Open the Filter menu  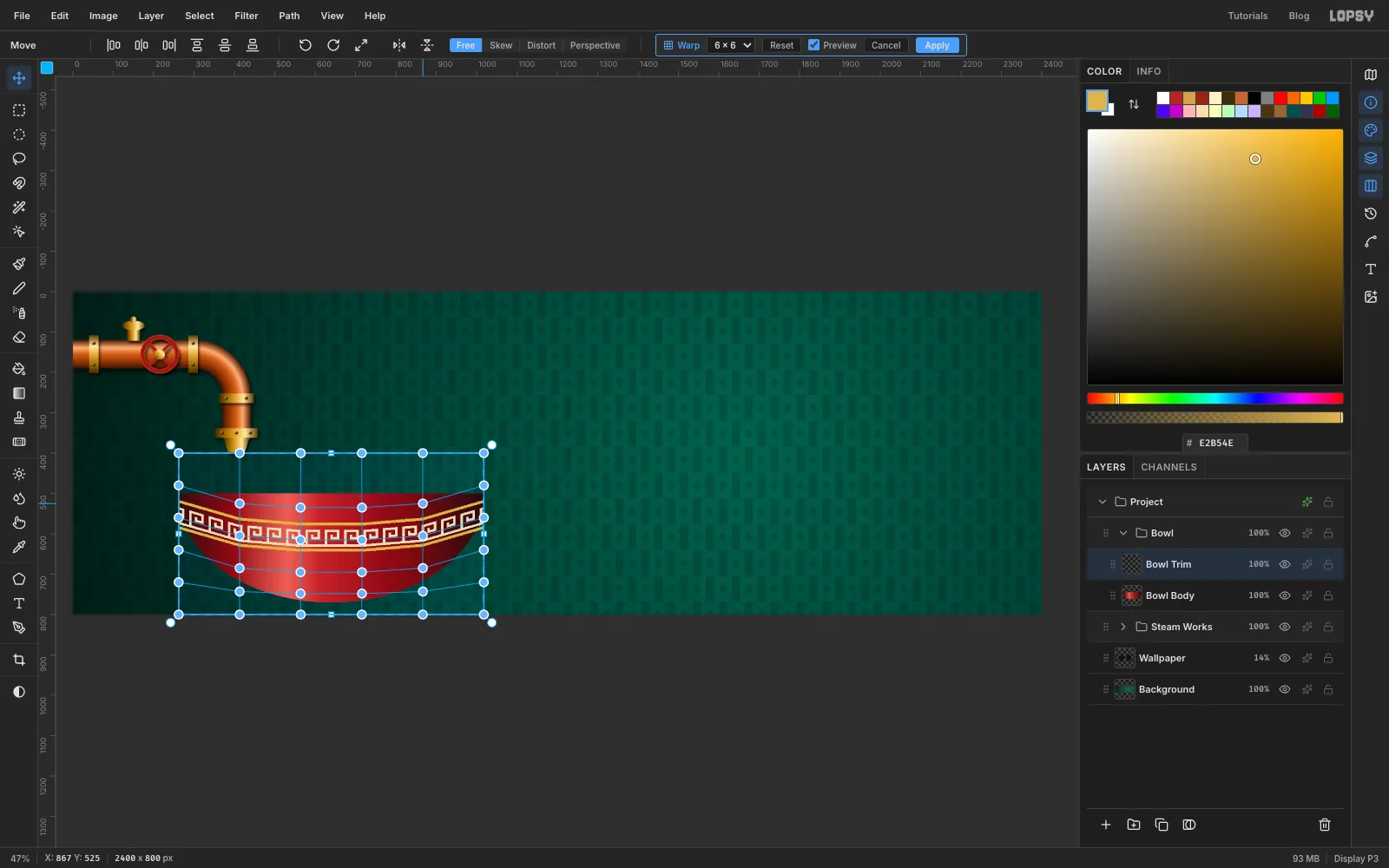pyautogui.click(x=247, y=16)
